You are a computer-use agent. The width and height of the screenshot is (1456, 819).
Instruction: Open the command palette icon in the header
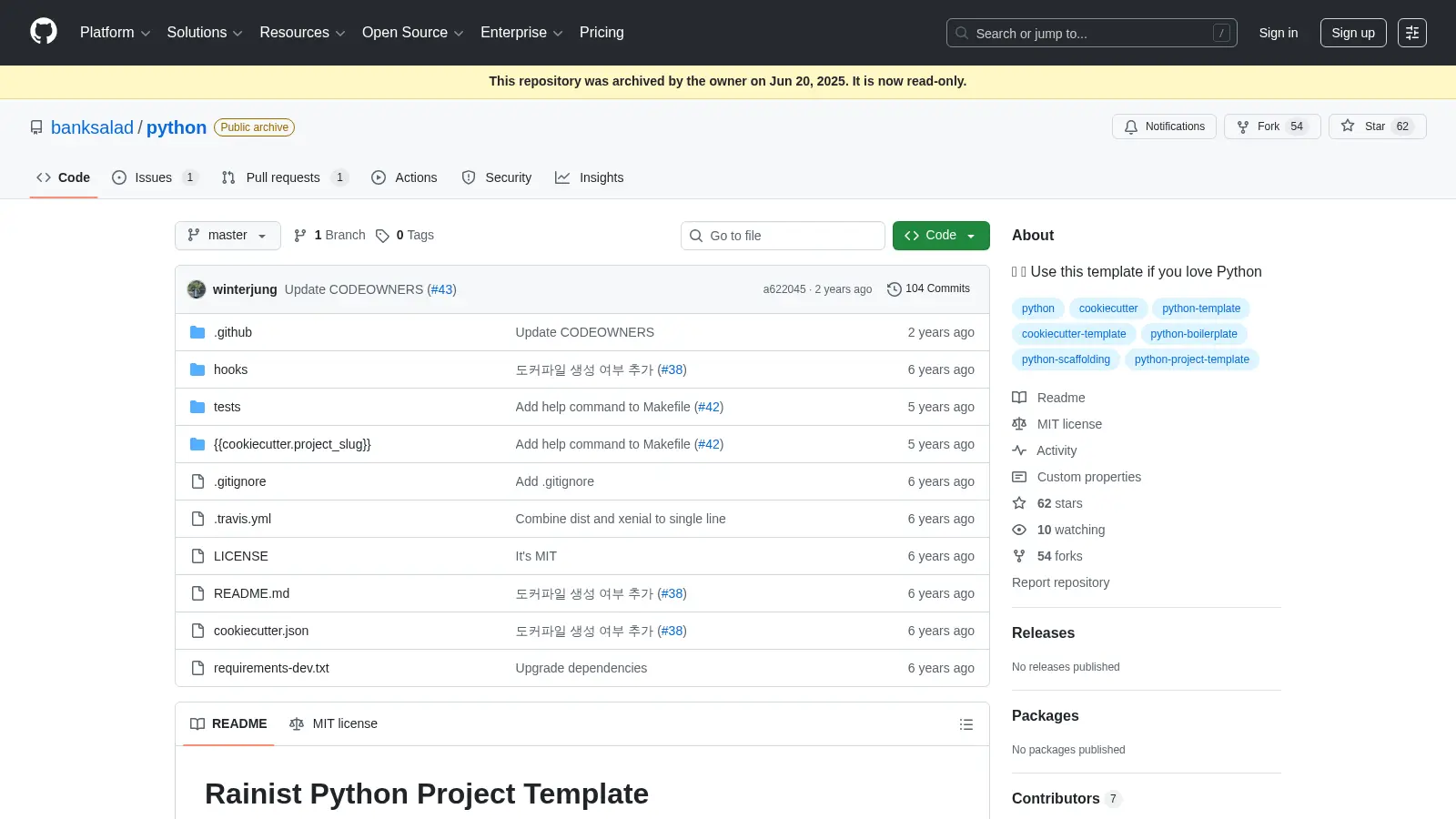point(1411,33)
